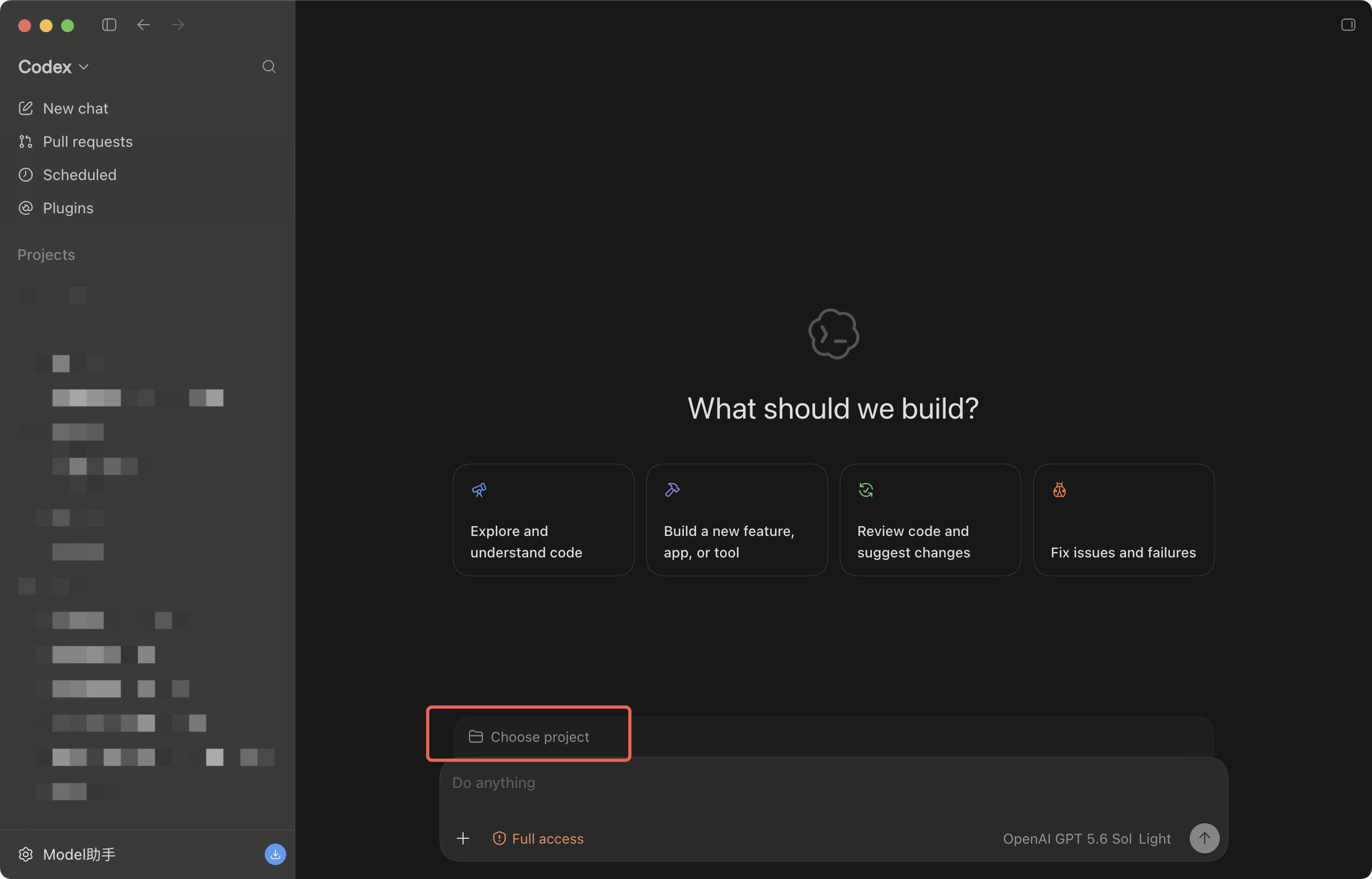Select the Build a new feature card
This screenshot has width=1372, height=879.
[x=737, y=519]
